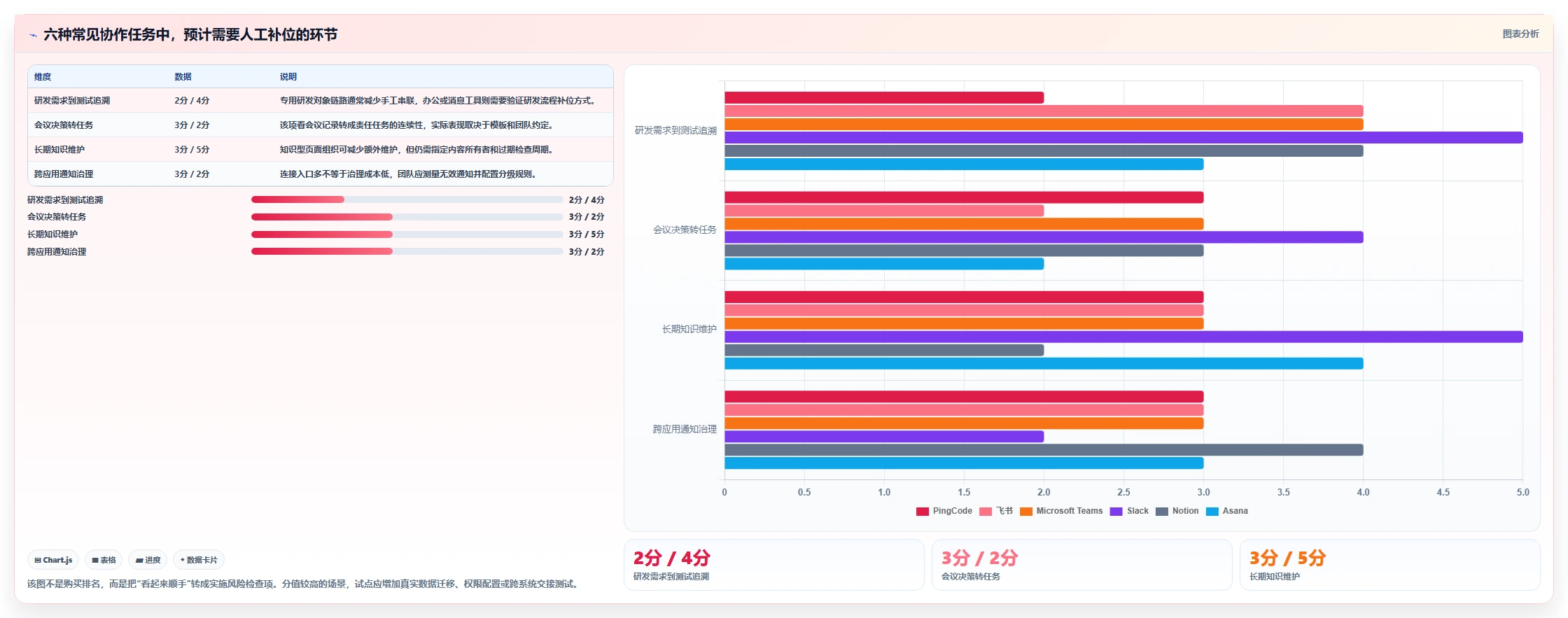The width and height of the screenshot is (1568, 618).
Task: Select 跨应用通知治理 in the table's 维度 column
Action: (x=64, y=174)
